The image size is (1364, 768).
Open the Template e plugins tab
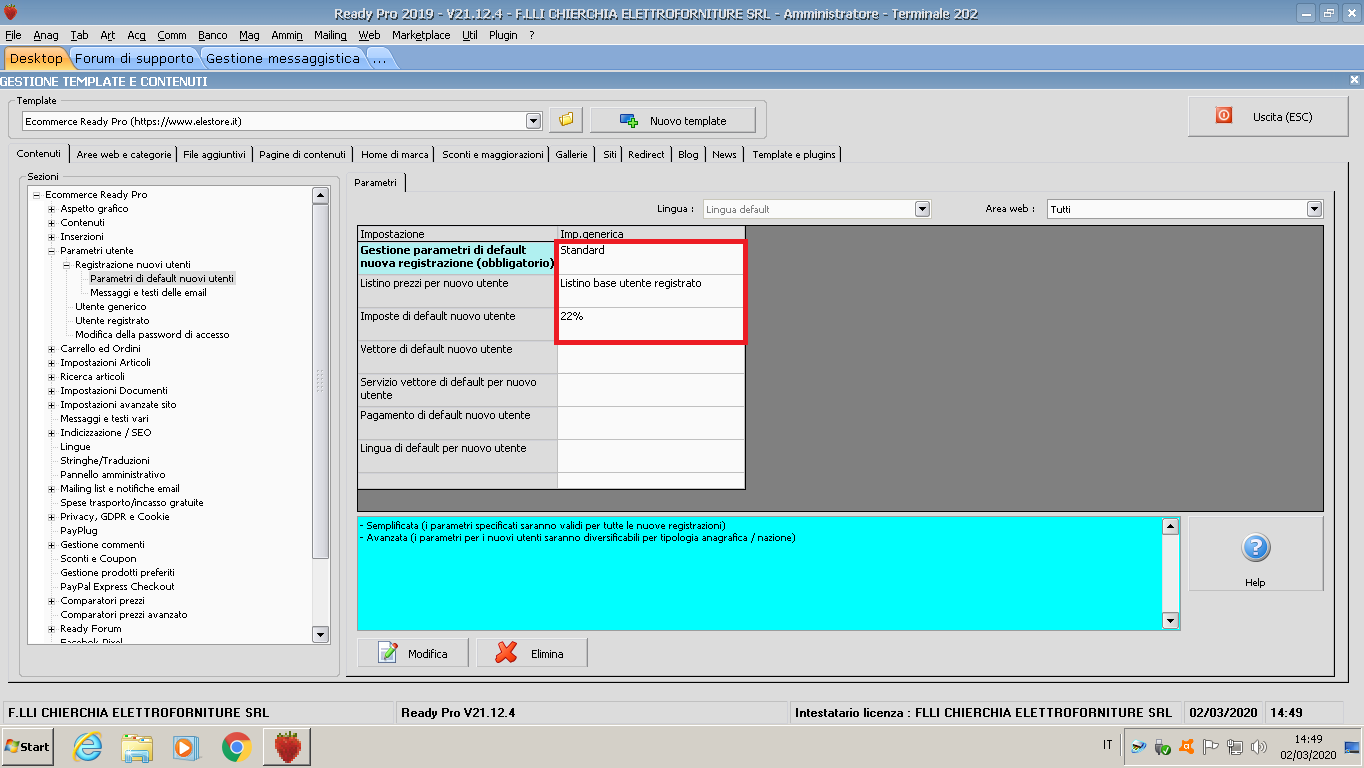click(x=794, y=154)
